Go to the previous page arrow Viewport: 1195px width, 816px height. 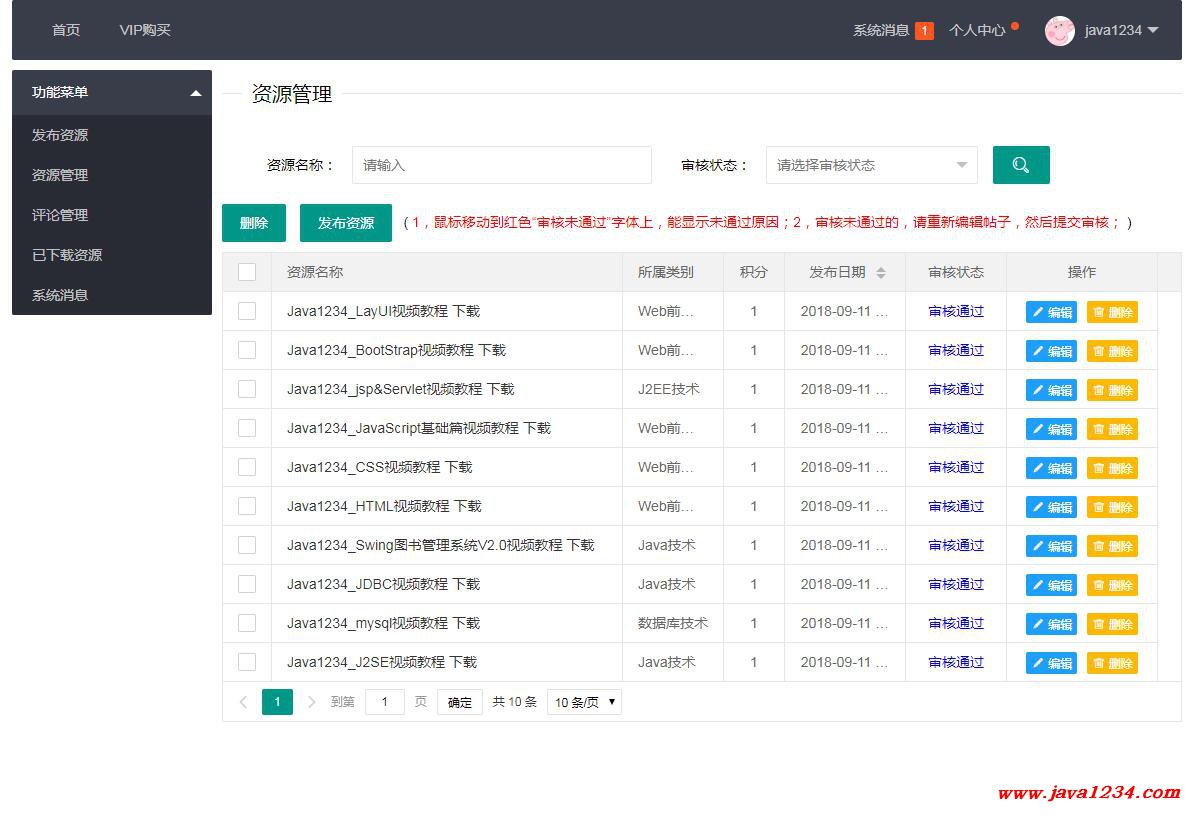[x=243, y=702]
